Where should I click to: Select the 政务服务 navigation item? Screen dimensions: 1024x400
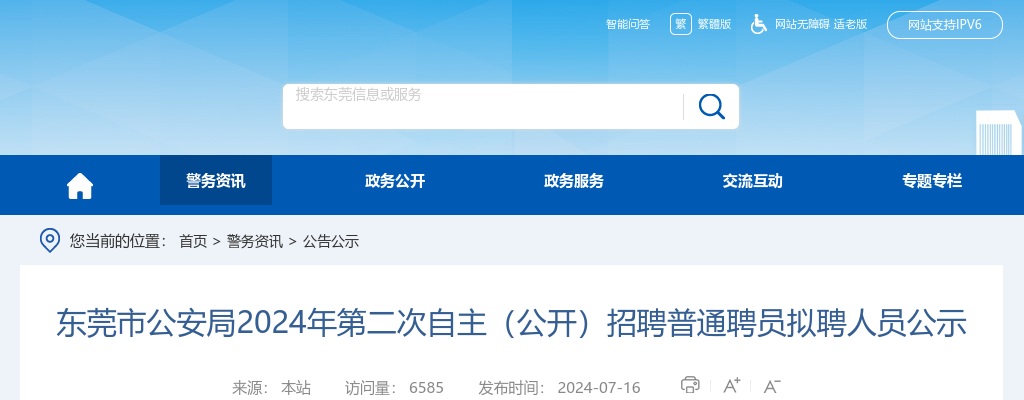[x=574, y=181]
